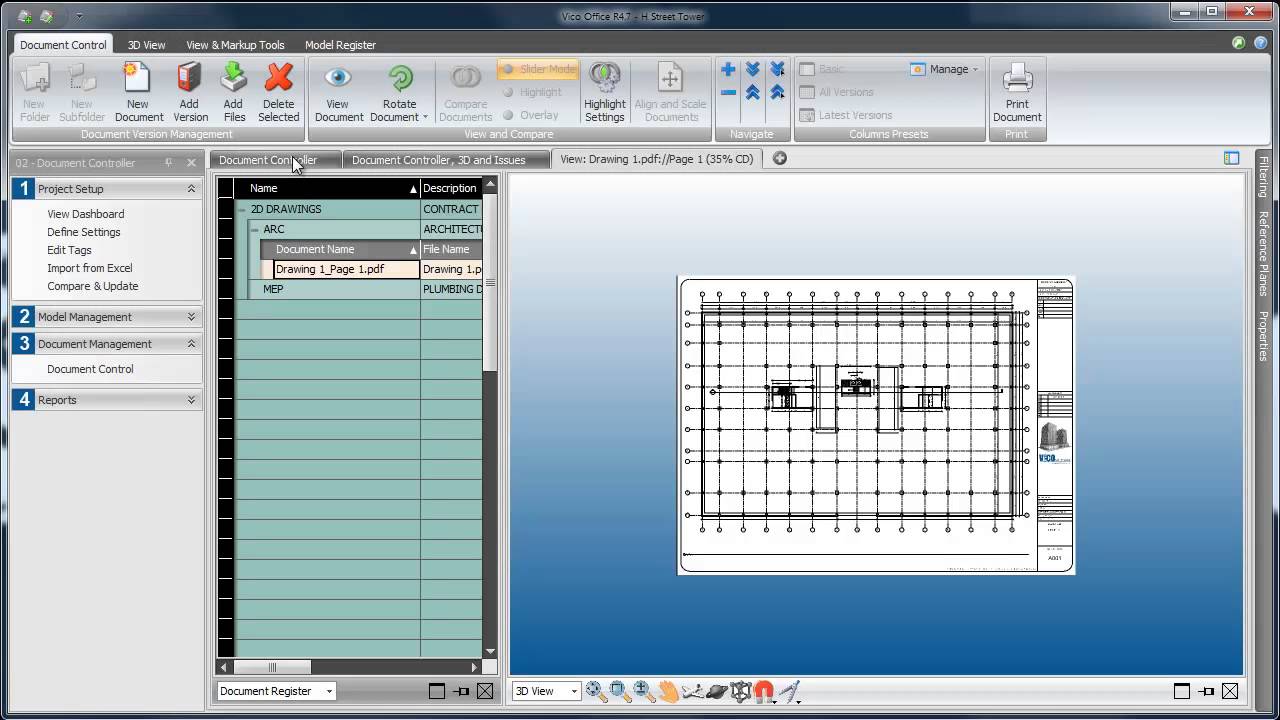Open the View Dashboard link
The width and height of the screenshot is (1280, 720).
(x=86, y=214)
